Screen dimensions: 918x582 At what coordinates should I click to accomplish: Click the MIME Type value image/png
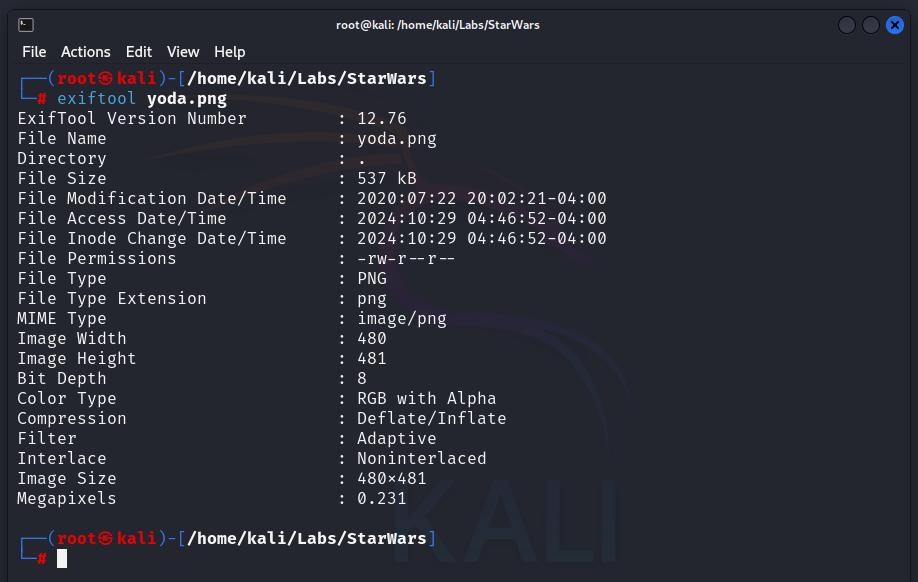(402, 318)
